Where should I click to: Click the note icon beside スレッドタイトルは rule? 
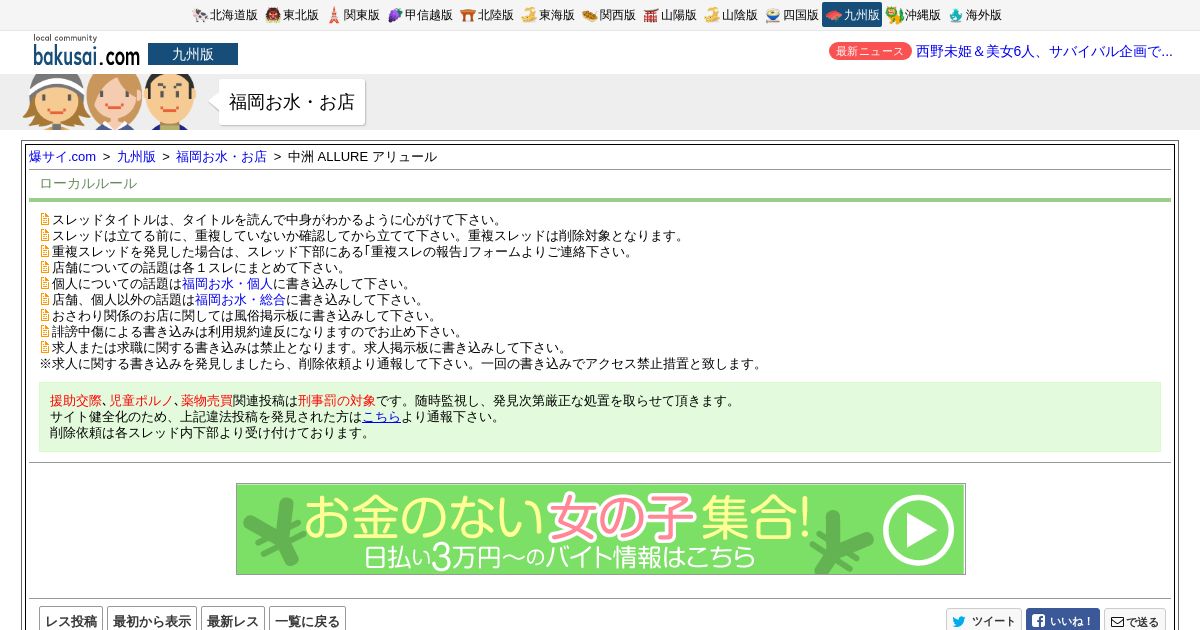click(45, 220)
